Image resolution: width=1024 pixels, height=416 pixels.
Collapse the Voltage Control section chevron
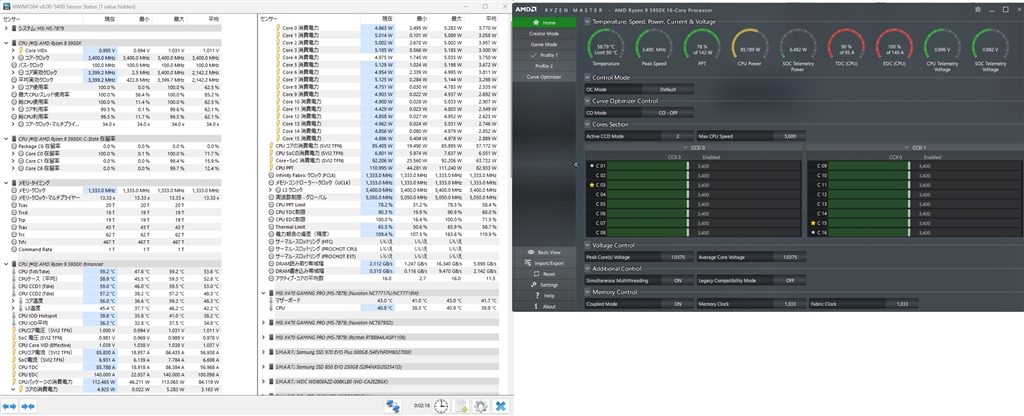tap(588, 245)
